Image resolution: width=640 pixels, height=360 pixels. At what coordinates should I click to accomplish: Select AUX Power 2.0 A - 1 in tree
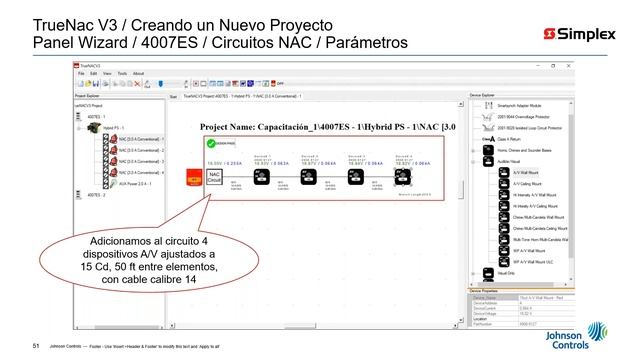point(135,184)
